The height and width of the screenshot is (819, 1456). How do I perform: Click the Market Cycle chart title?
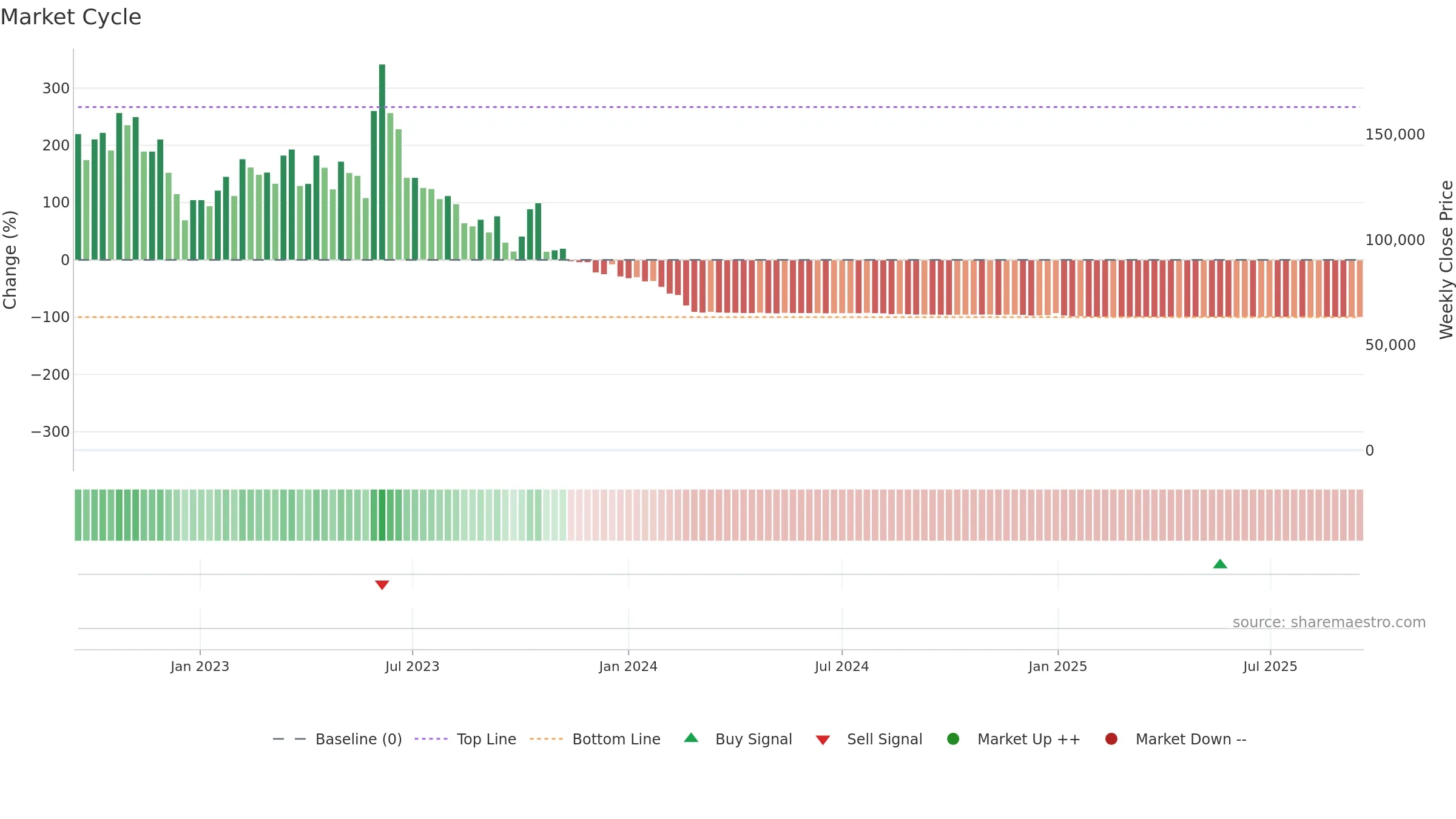pos(71,17)
